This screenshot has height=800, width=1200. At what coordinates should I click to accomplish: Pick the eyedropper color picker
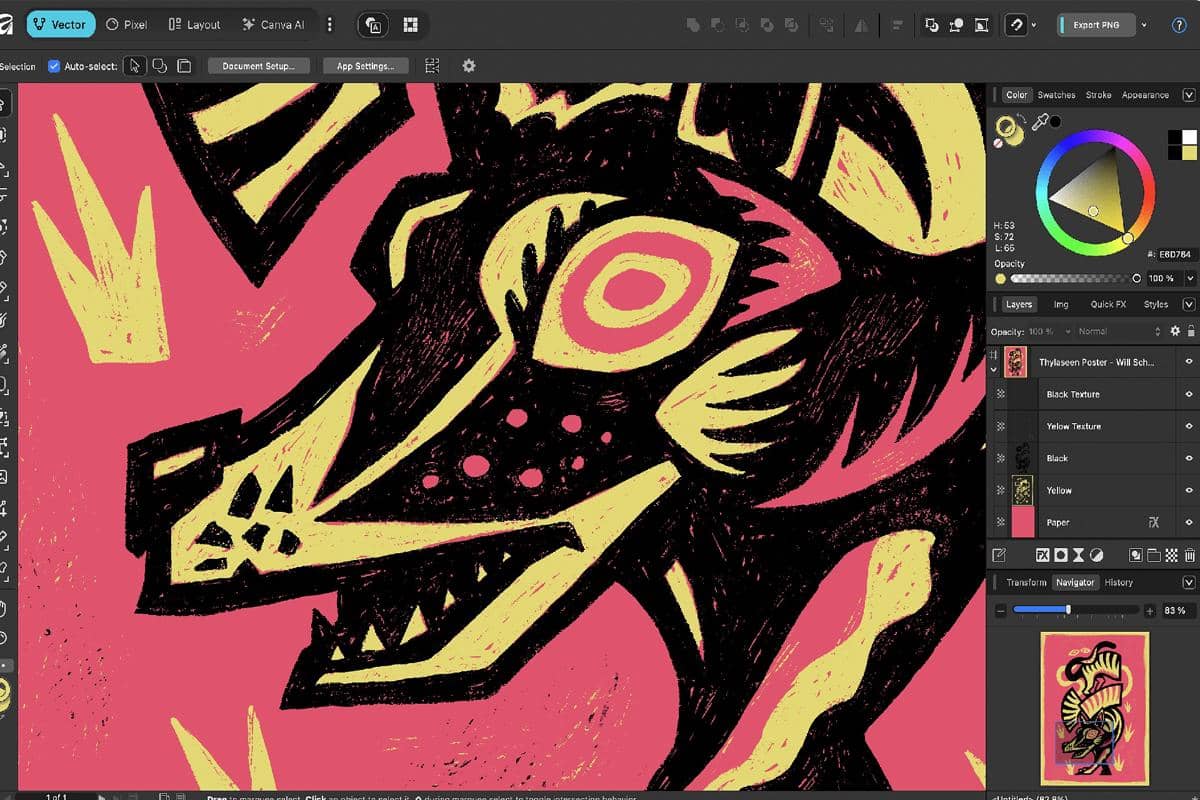(x=1040, y=123)
